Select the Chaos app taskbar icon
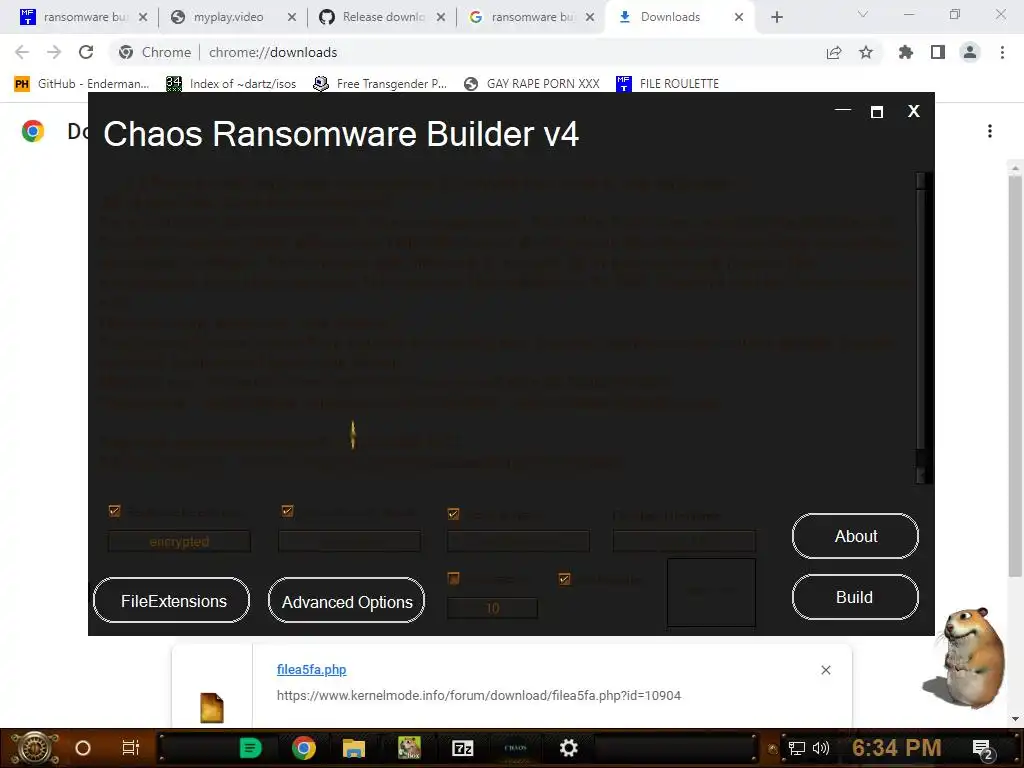 [x=515, y=748]
